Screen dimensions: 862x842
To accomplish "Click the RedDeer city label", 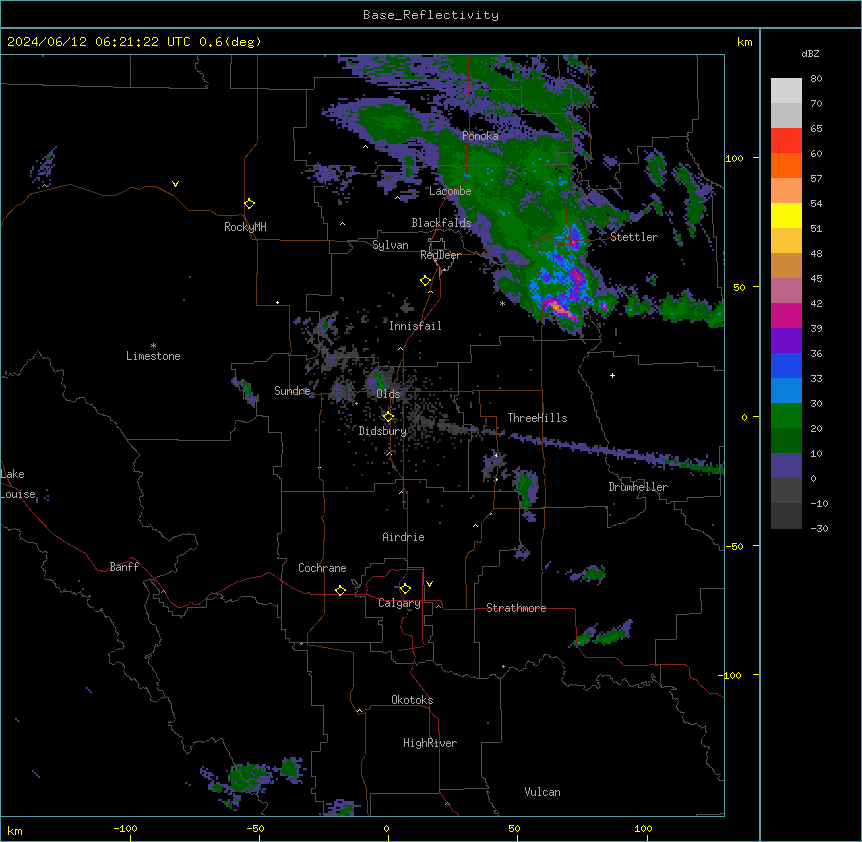I will [440, 255].
